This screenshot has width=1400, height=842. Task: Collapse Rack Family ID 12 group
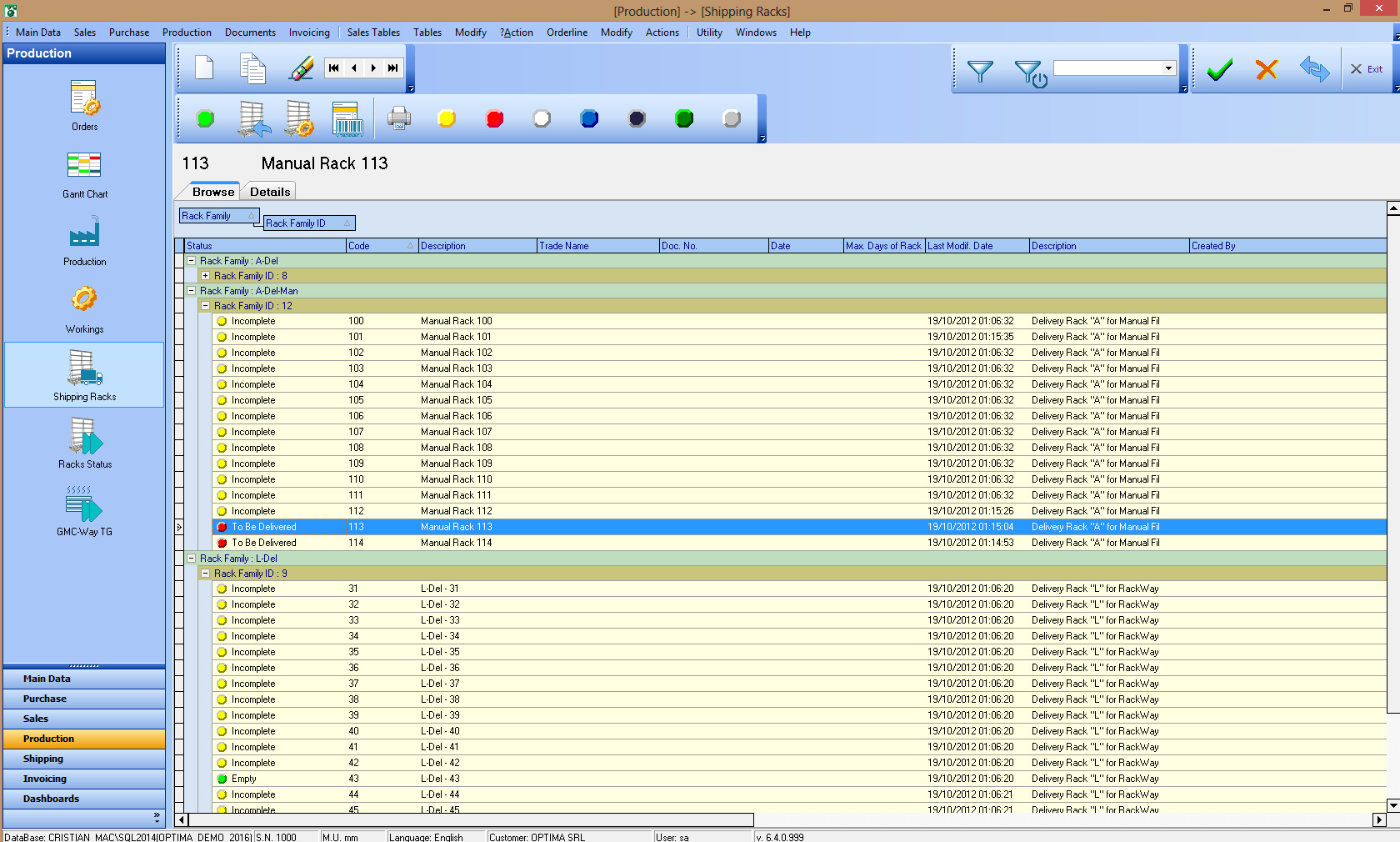(205, 306)
